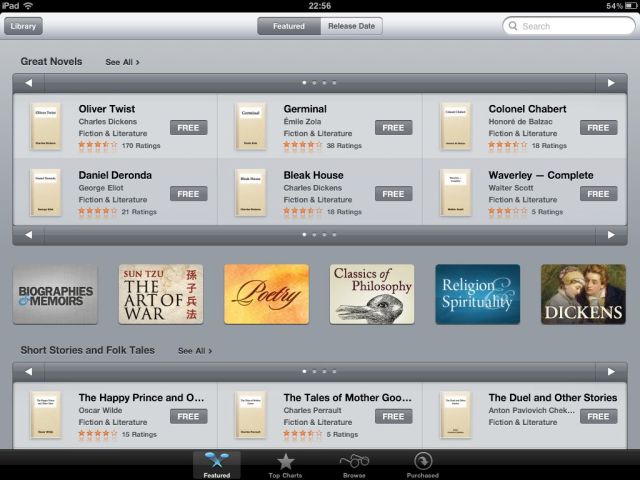Go to previous page of Great Novels
This screenshot has height=480, width=640.
(29, 83)
